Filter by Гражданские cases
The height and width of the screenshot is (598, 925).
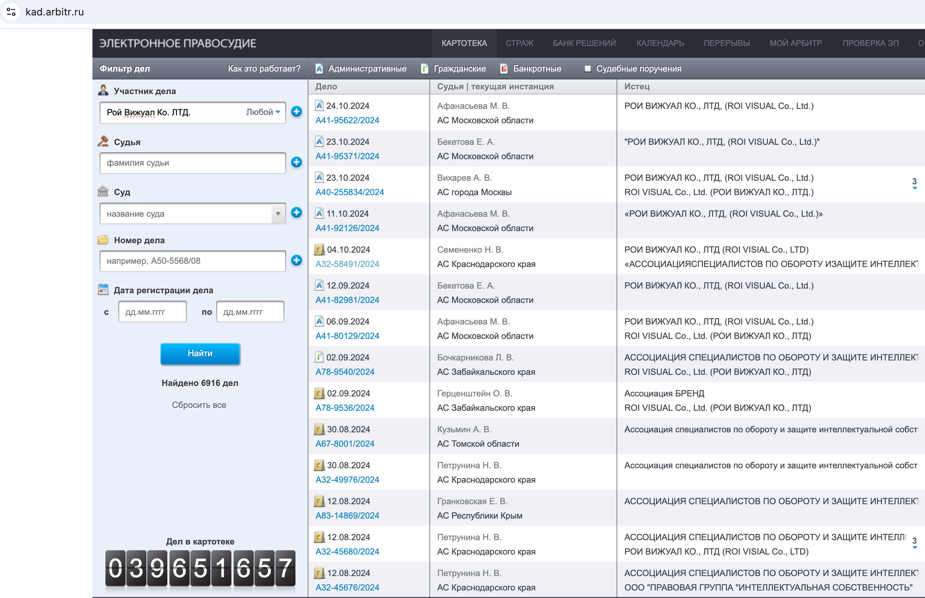pyautogui.click(x=453, y=69)
